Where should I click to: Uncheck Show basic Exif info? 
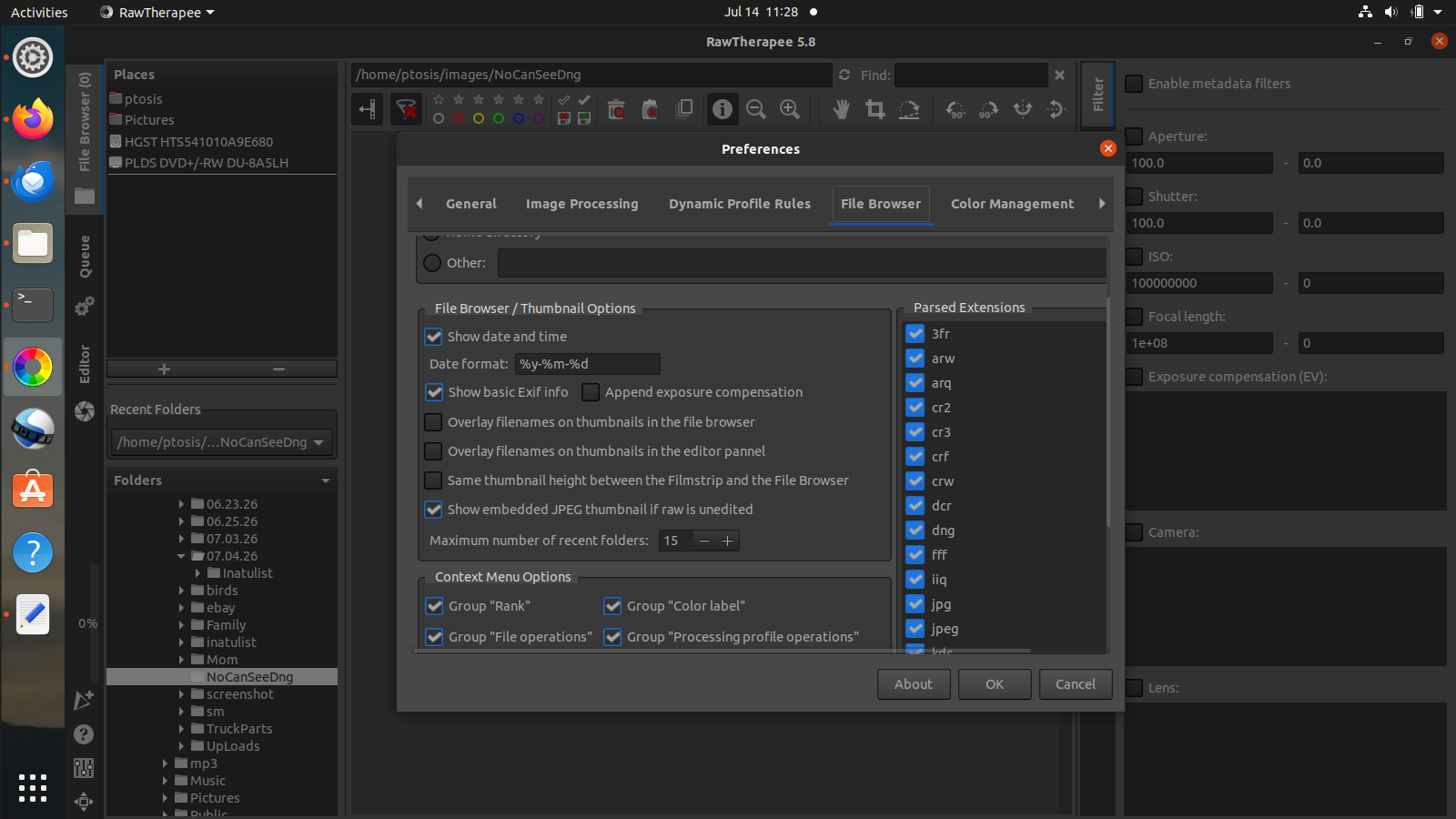click(x=435, y=392)
